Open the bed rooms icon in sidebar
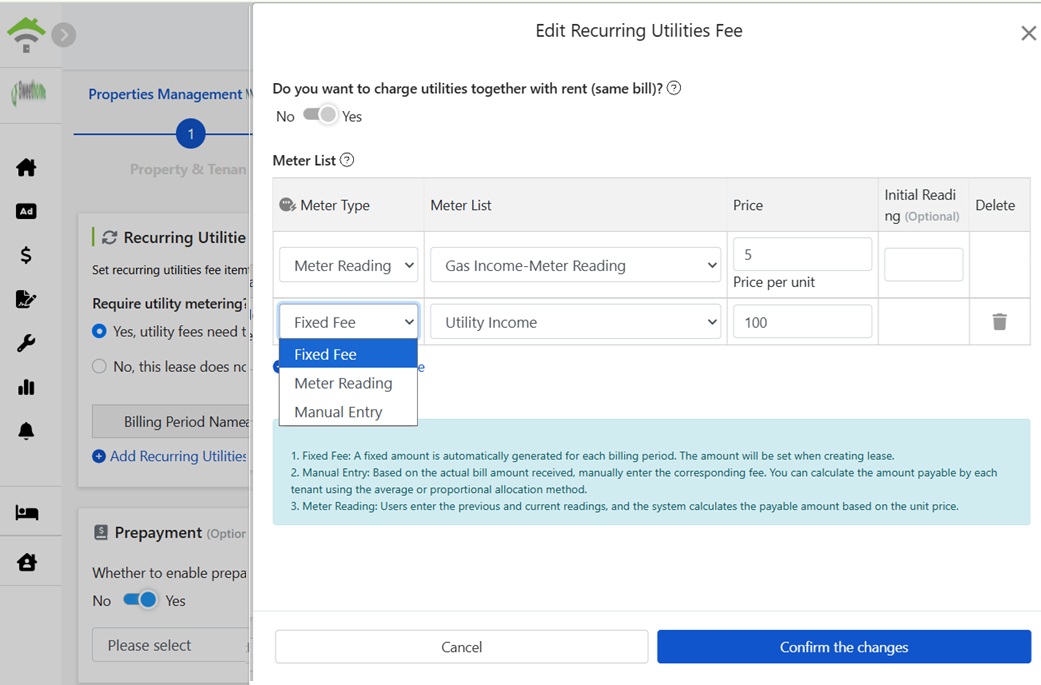 pos(27,512)
